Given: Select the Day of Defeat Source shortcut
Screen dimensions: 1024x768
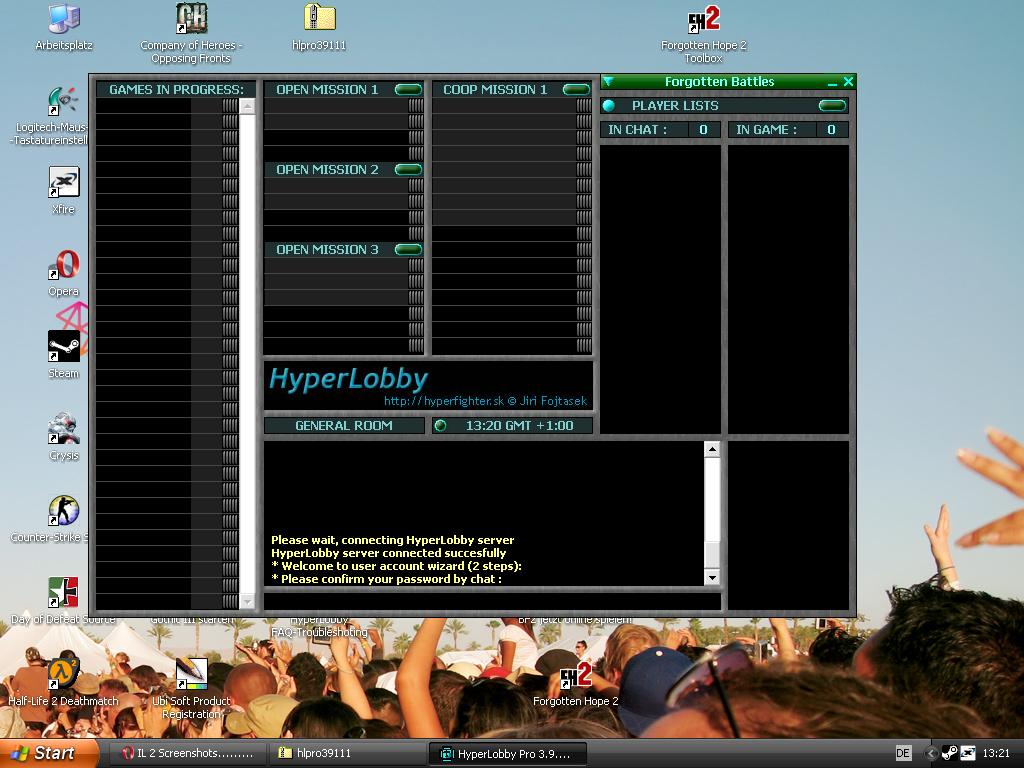Looking at the screenshot, I should (63, 600).
